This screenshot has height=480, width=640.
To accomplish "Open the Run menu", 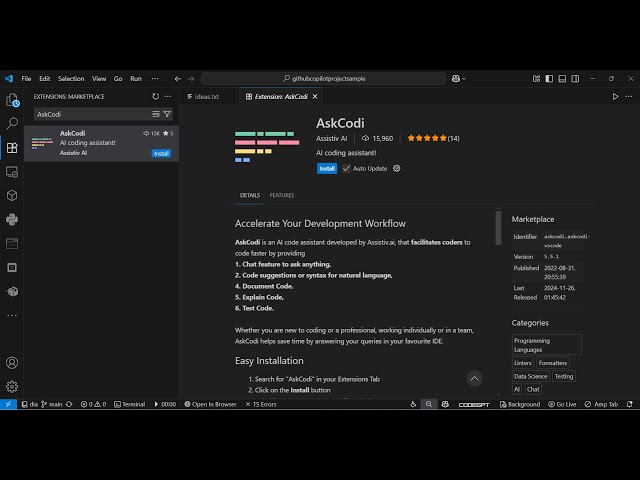I will click(x=136, y=78).
